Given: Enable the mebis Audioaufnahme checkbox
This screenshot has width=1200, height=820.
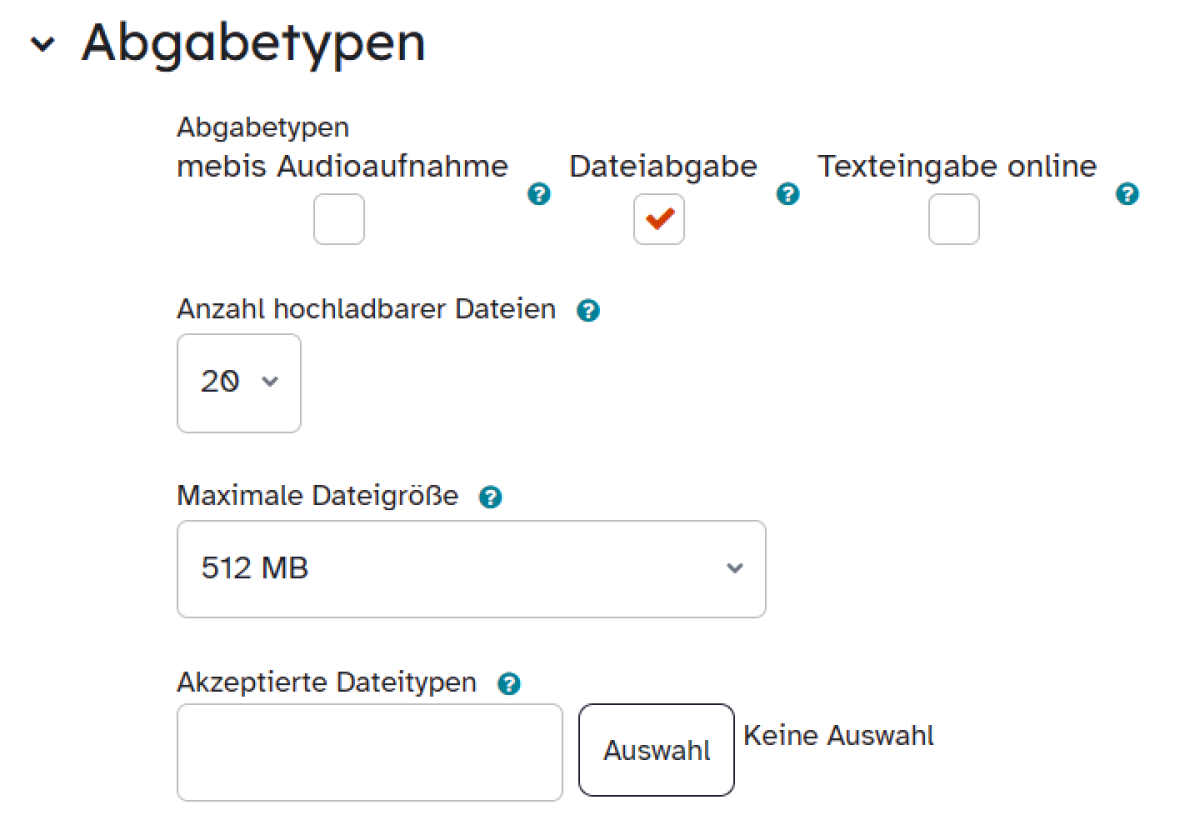Looking at the screenshot, I should point(339,219).
